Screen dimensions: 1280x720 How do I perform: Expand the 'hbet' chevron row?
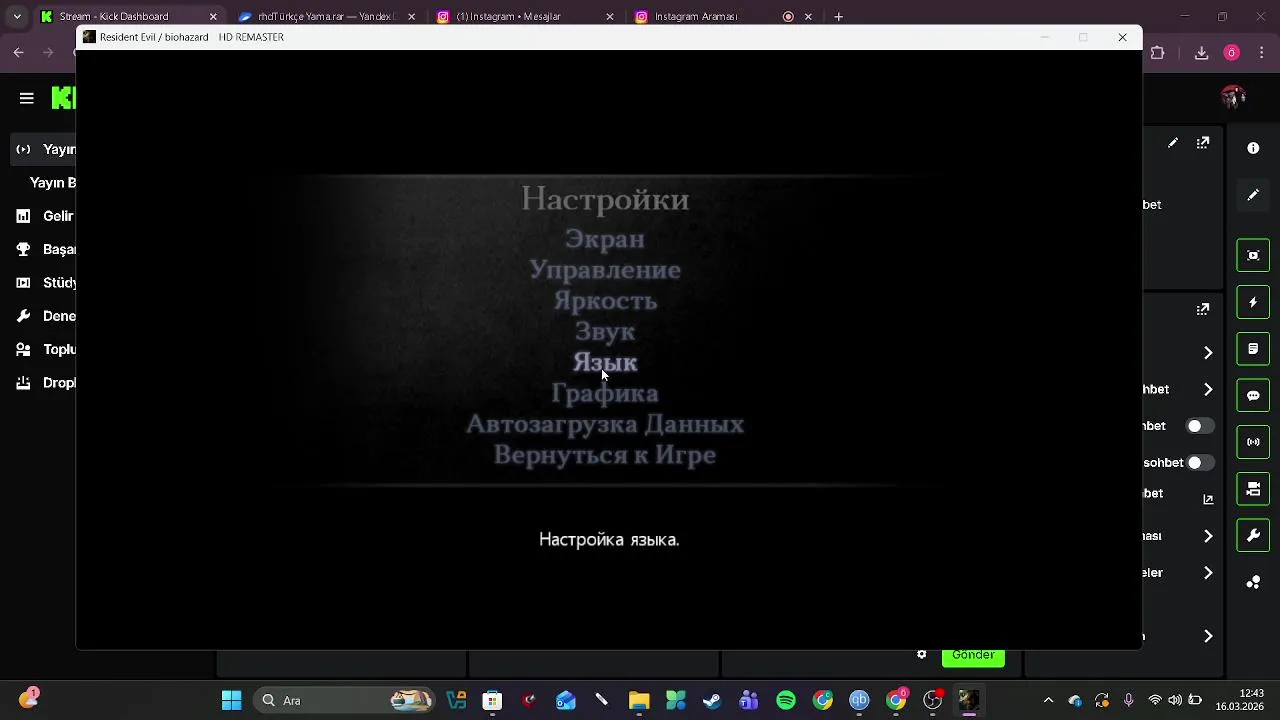coord(1208,389)
